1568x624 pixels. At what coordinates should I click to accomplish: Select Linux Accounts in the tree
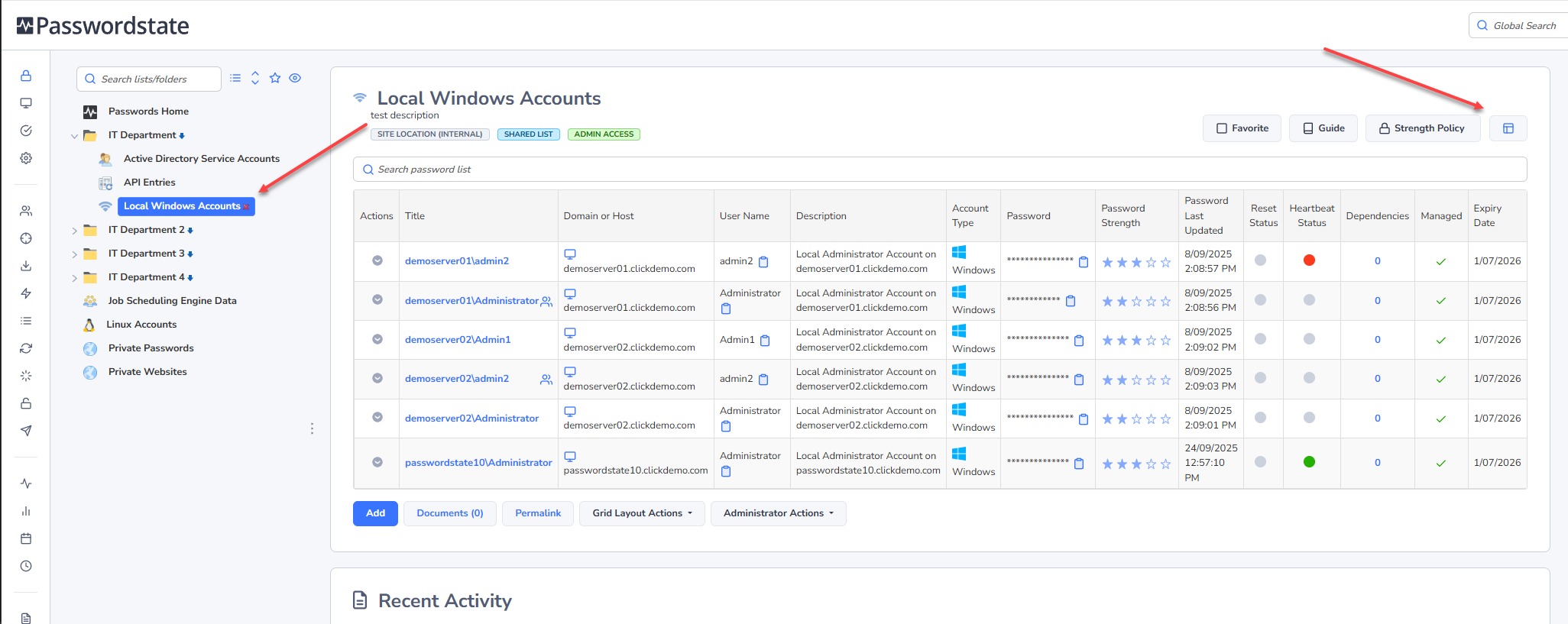point(141,325)
